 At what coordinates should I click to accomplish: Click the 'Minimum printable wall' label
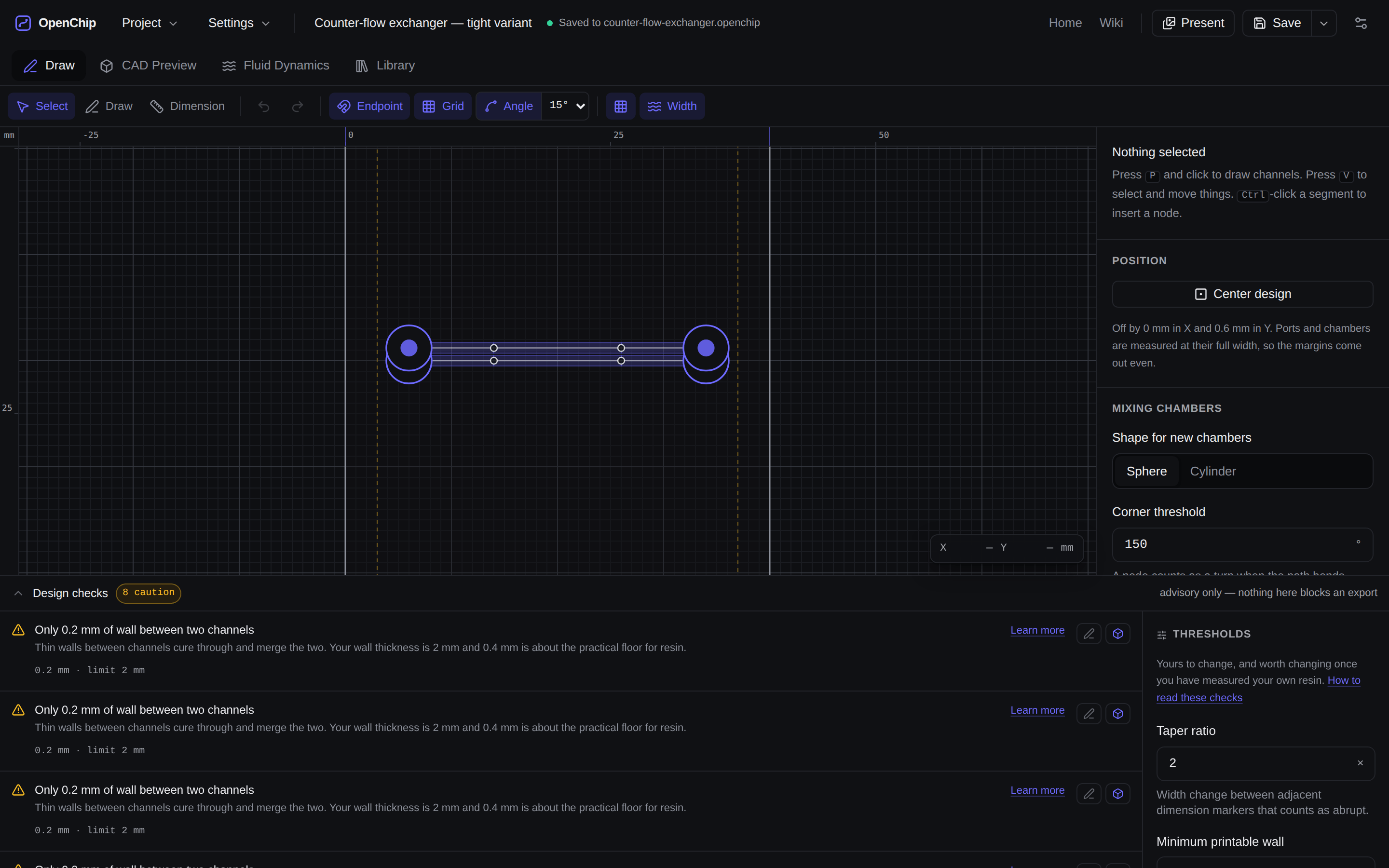(1220, 841)
